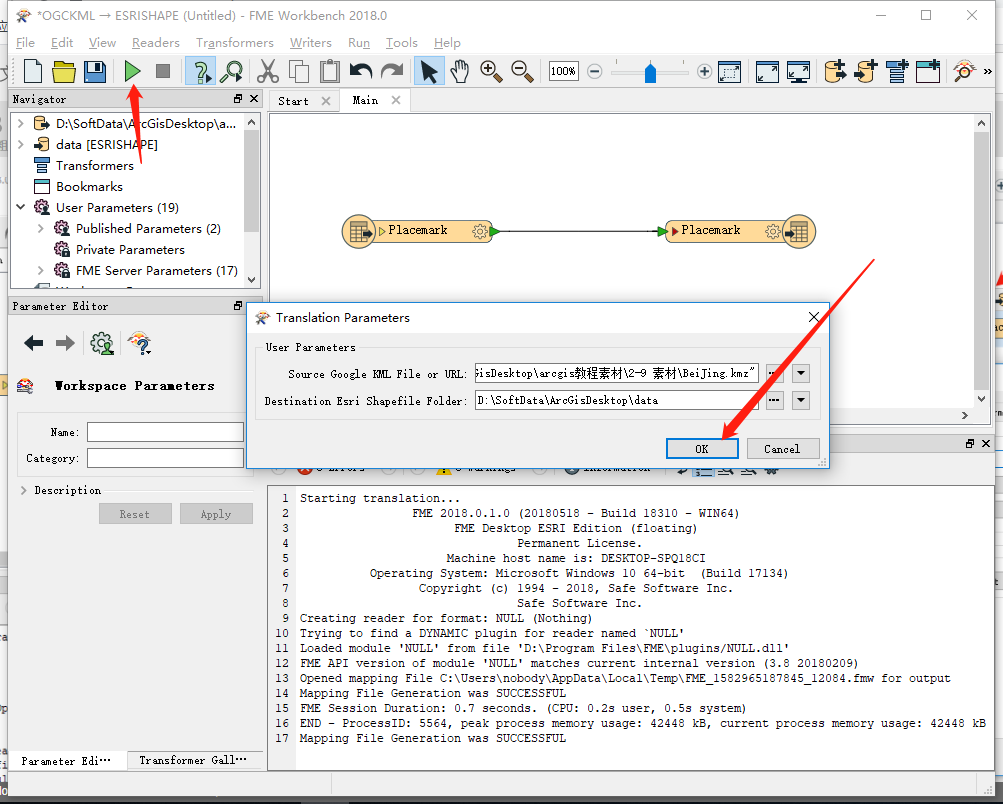Browse for the Destination Shapefile folder
The width and height of the screenshot is (1003, 804).
(x=775, y=400)
